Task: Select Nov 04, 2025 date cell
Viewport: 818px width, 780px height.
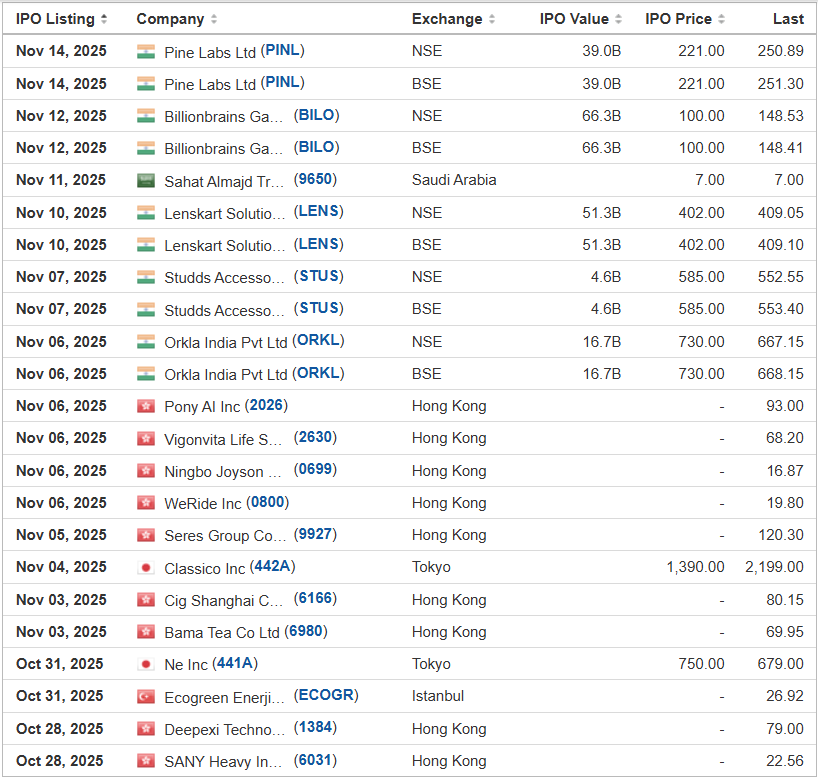Action: [x=61, y=567]
